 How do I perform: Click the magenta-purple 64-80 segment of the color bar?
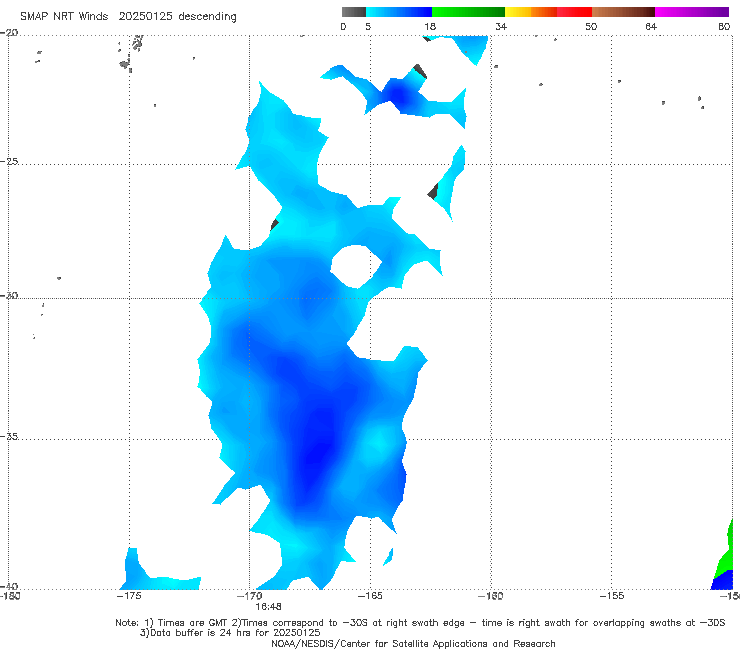692,12
